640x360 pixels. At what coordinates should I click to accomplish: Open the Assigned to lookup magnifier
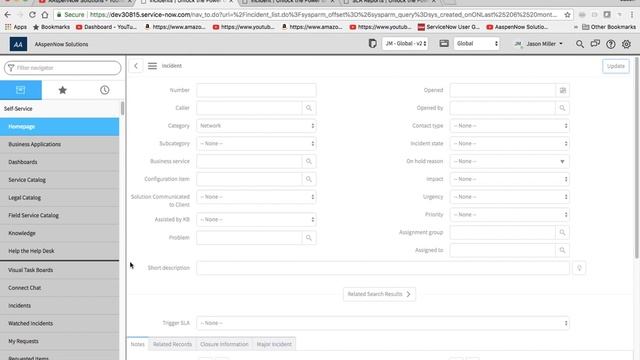click(x=562, y=250)
